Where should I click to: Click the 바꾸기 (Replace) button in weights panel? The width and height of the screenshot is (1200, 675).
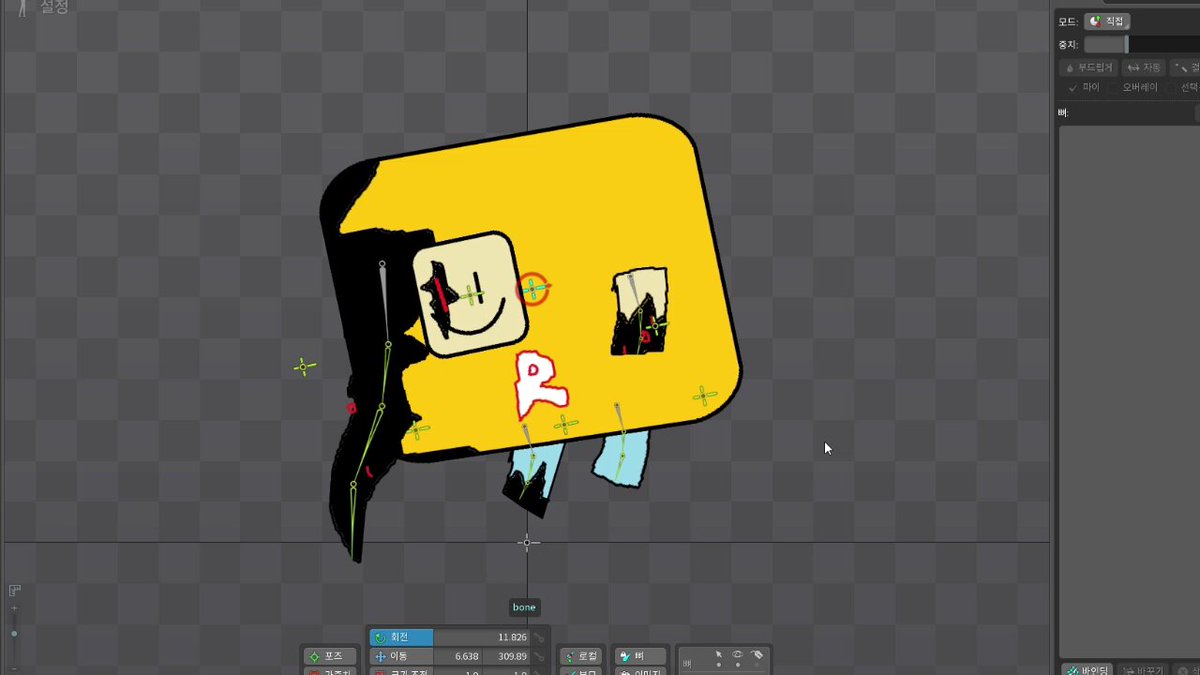(x=1141, y=669)
